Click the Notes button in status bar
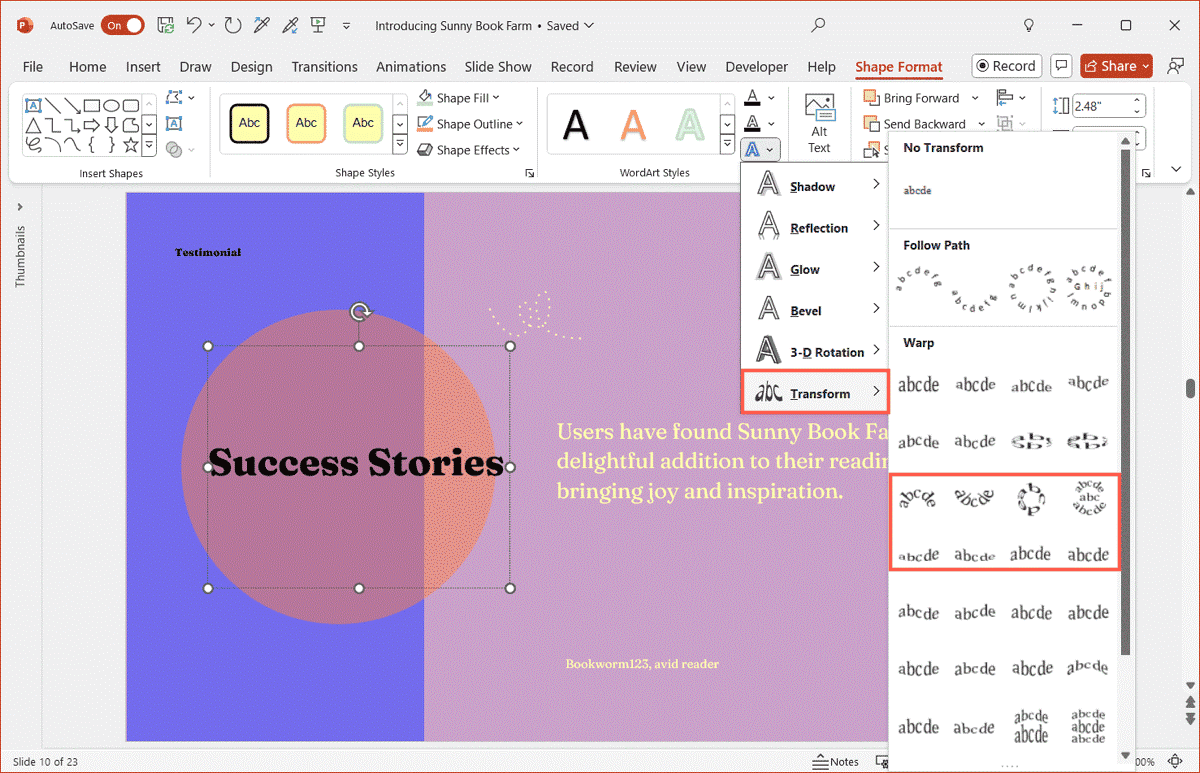The image size is (1200, 773). (x=835, y=762)
